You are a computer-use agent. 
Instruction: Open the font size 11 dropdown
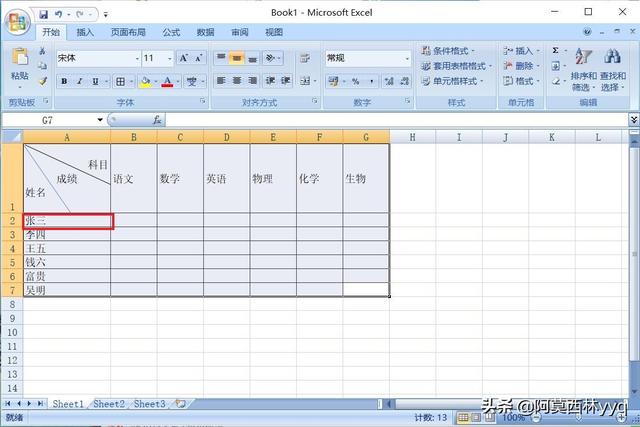coord(170,58)
